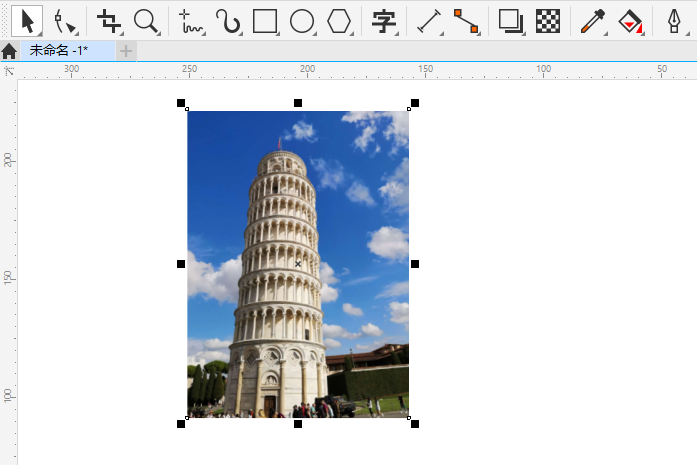Select the Drop Shadow tool
This screenshot has height=465, width=697.
pyautogui.click(x=510, y=20)
